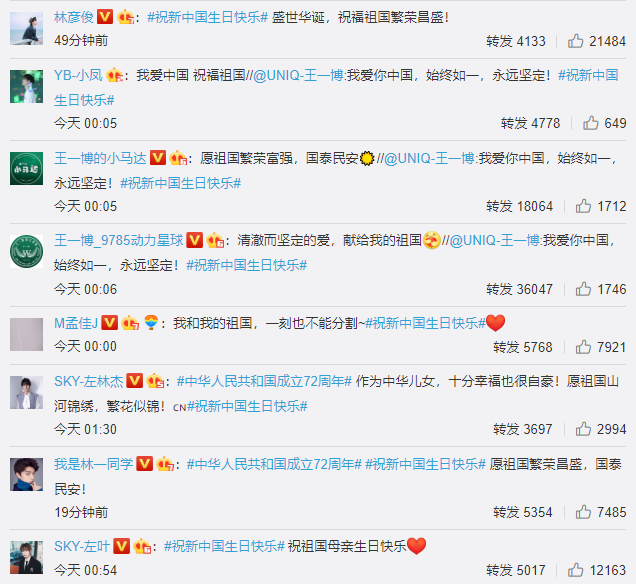Open 林彦俊's profile avatar
The image size is (636, 584).
(x=26, y=28)
